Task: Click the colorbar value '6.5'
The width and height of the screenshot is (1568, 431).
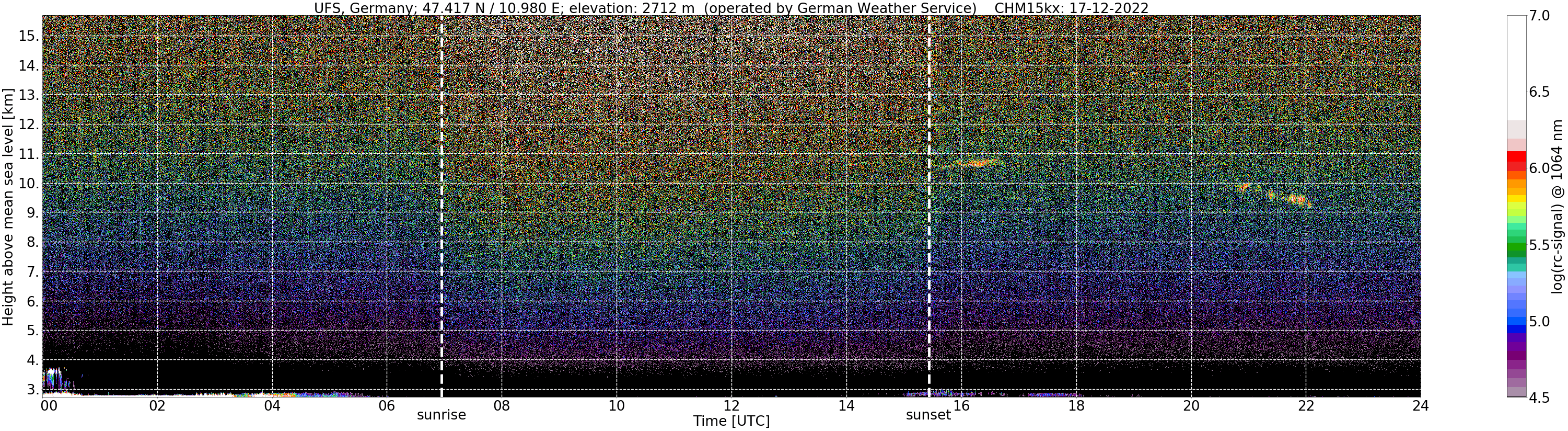Action: [1538, 92]
